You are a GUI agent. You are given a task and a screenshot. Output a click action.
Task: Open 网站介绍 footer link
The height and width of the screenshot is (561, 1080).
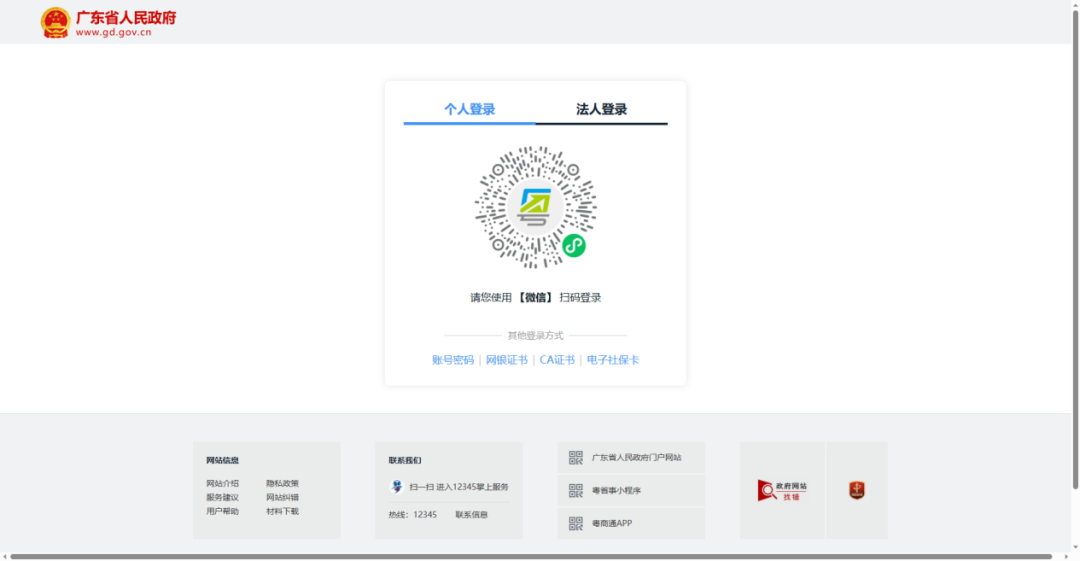point(222,484)
